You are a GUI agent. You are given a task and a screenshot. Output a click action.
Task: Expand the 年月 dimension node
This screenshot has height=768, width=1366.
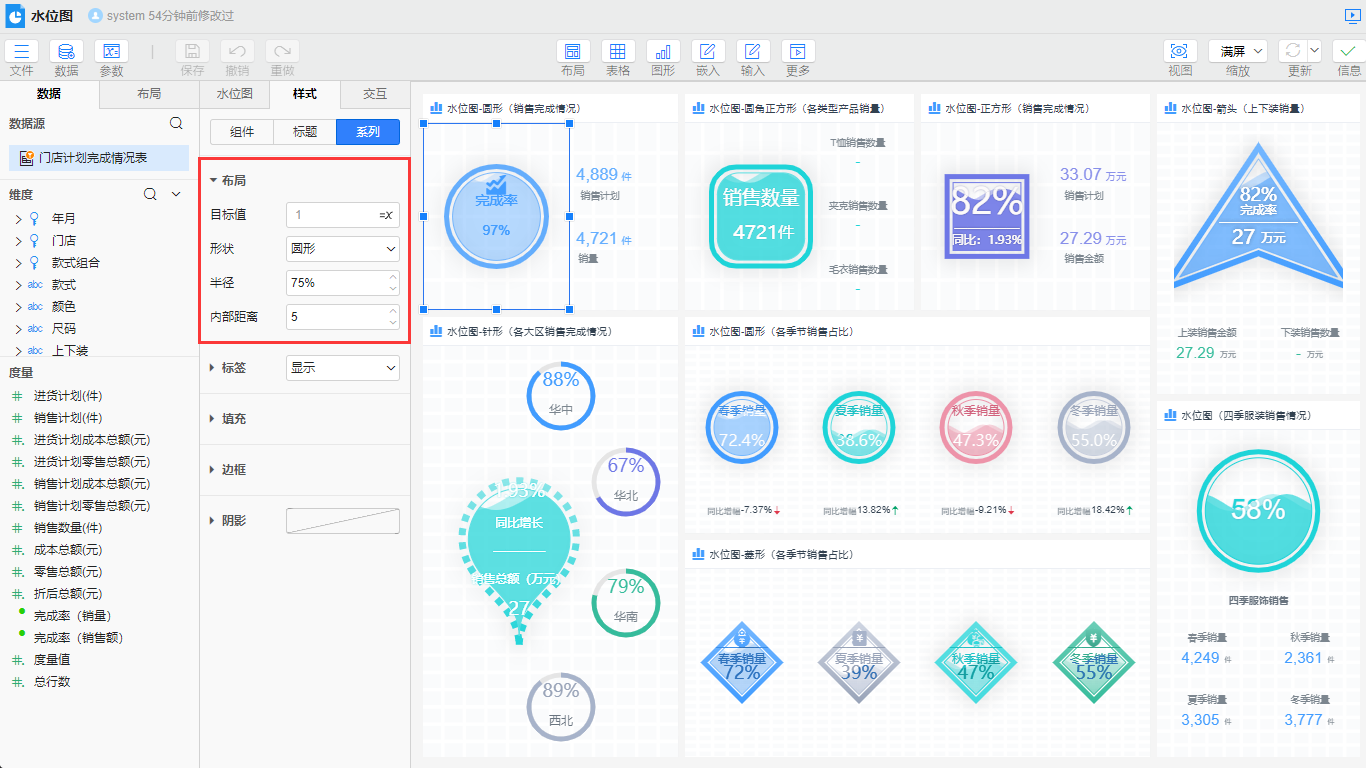click(x=18, y=219)
